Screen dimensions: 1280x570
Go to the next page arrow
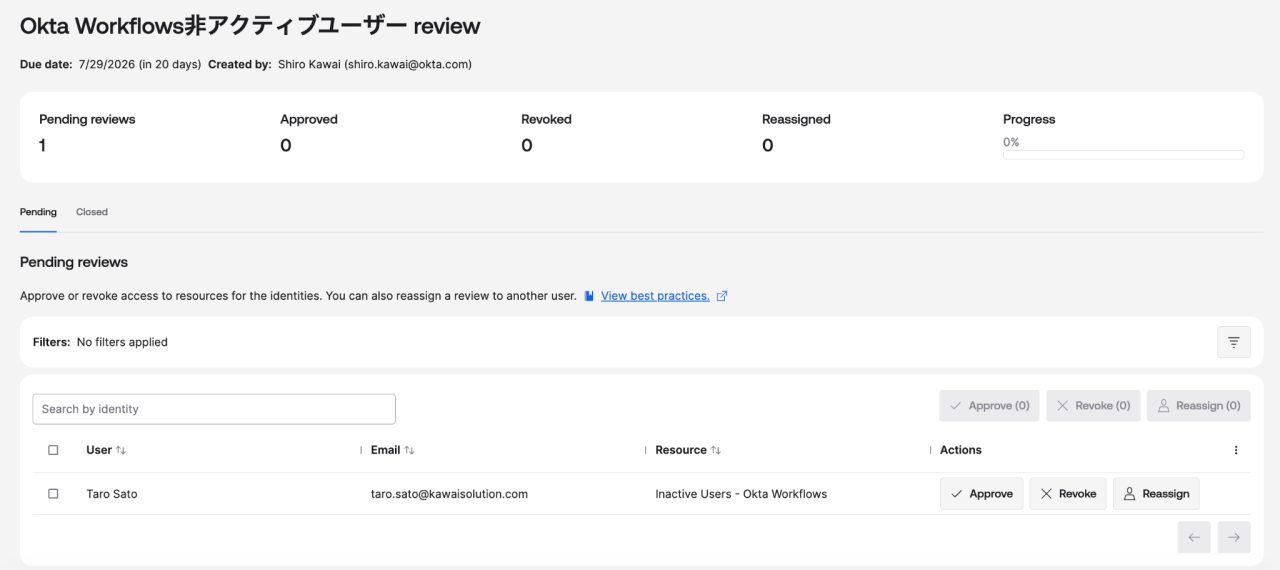pos(1234,537)
